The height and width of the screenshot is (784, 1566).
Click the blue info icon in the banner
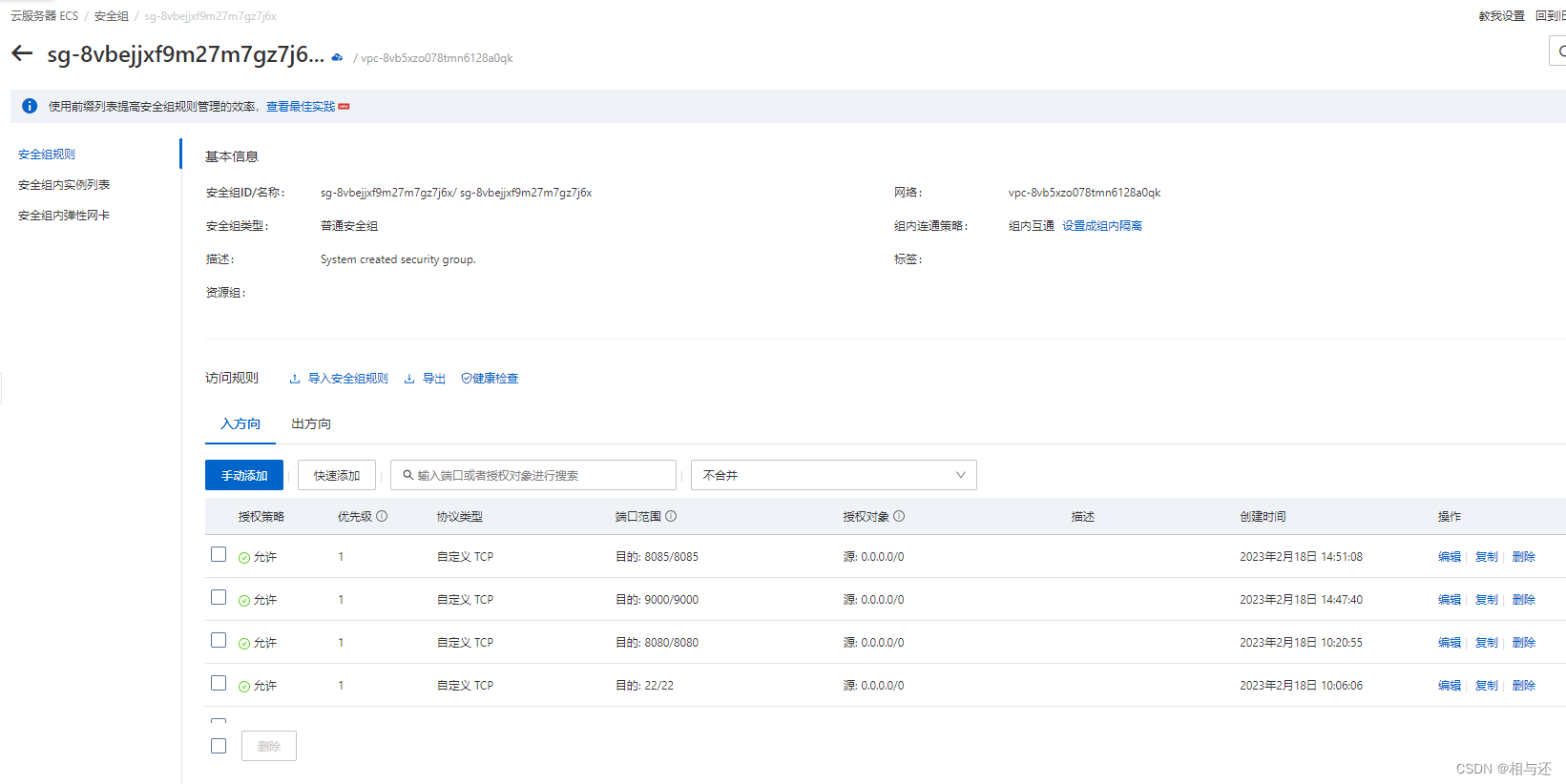pyautogui.click(x=30, y=106)
